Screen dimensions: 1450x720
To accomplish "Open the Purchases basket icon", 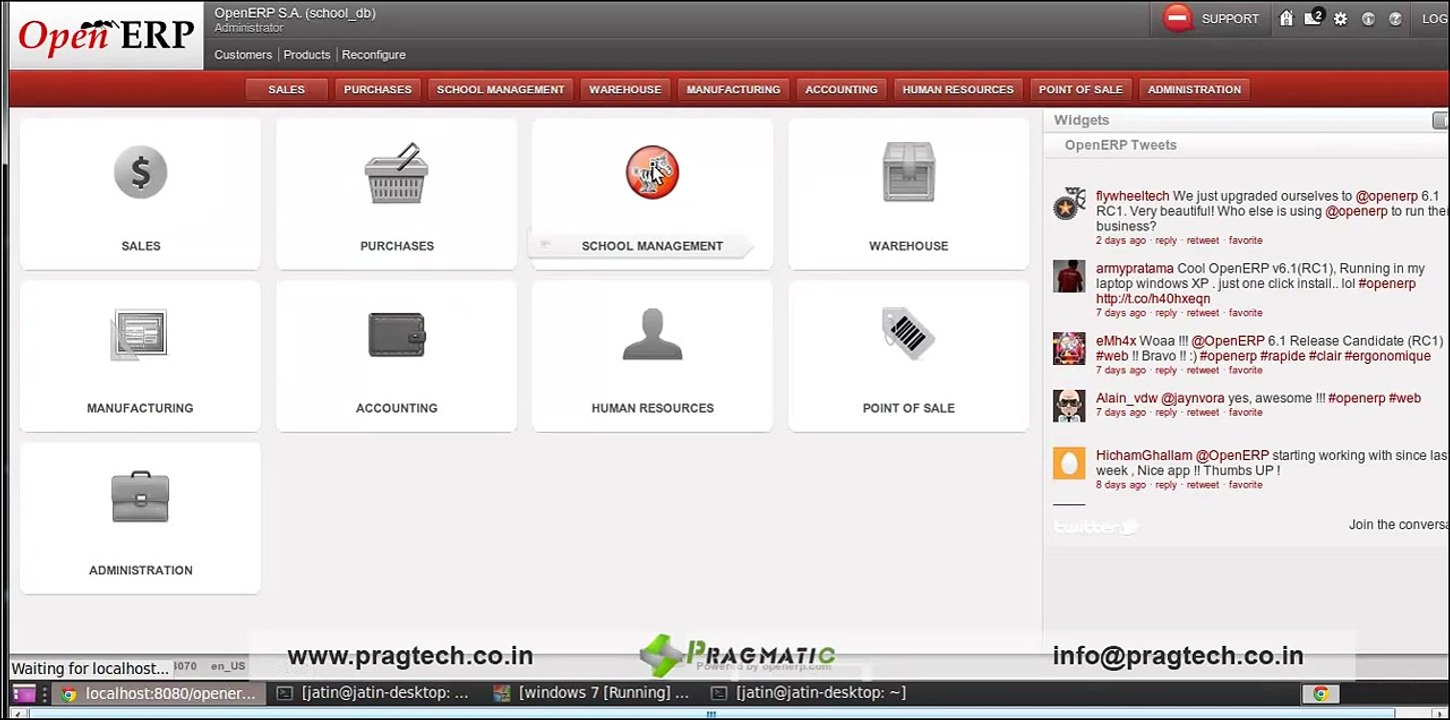I will (397, 173).
